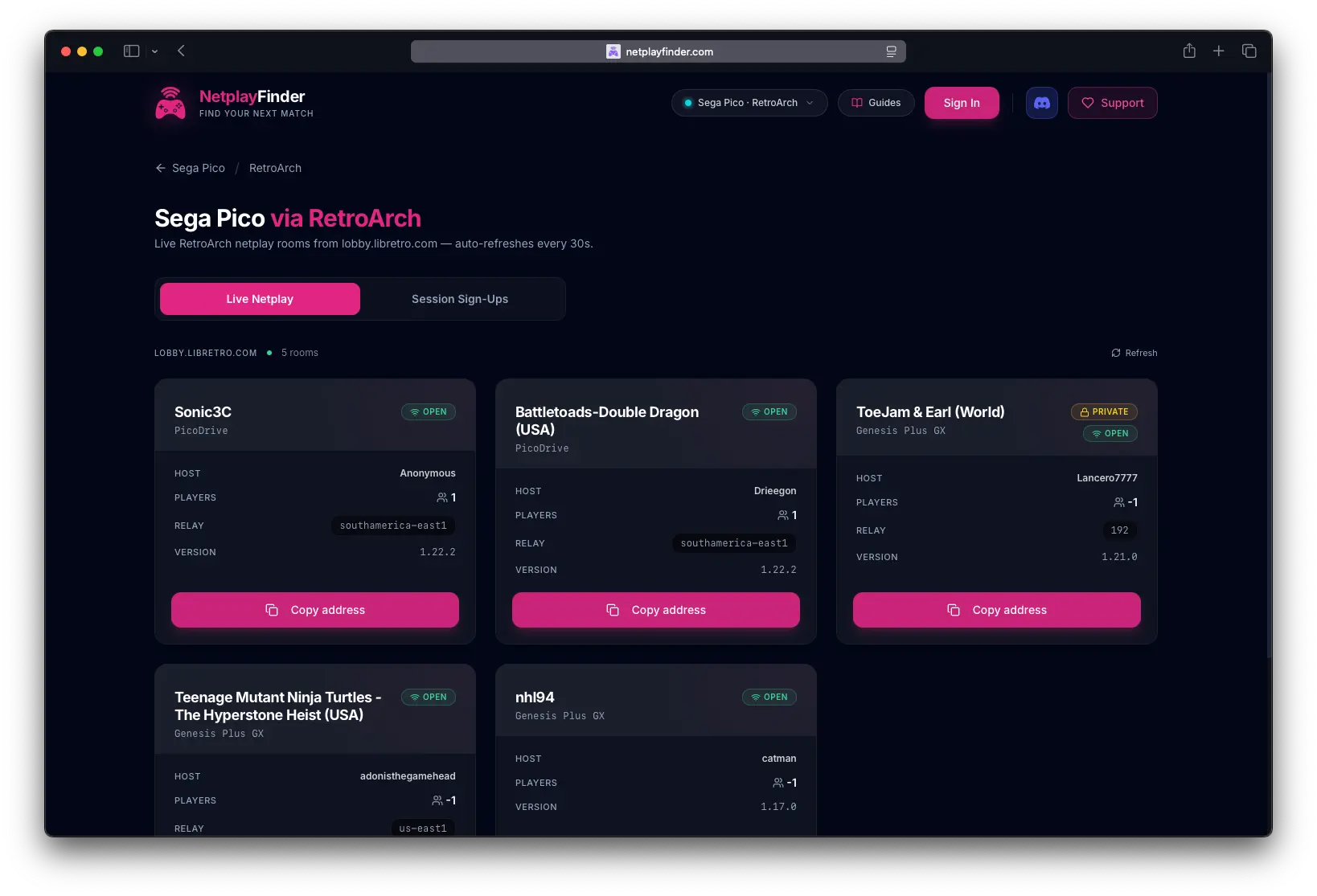Switch to the Live Netplay tab

coord(260,299)
